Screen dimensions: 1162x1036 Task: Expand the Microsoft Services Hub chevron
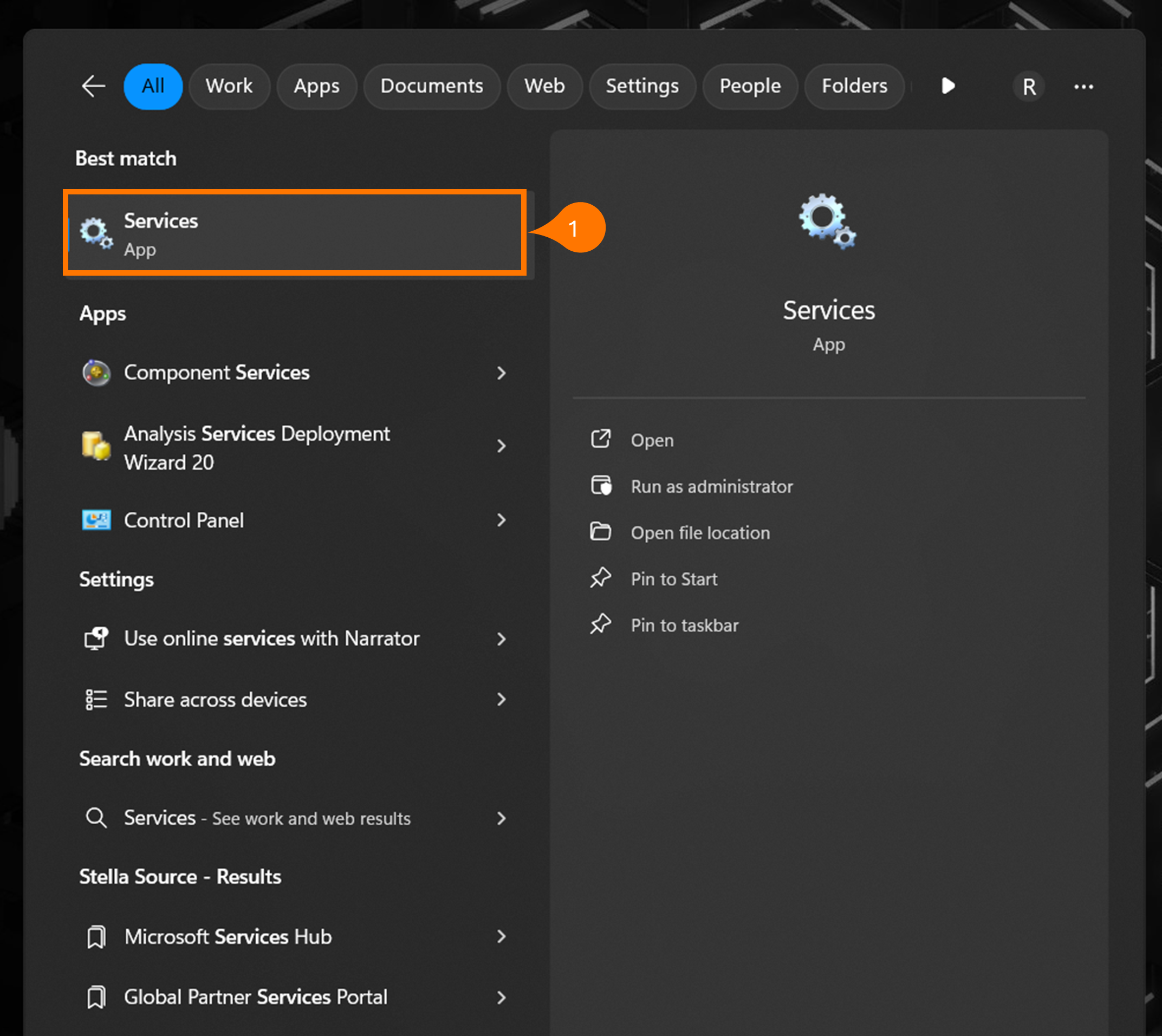pyautogui.click(x=501, y=937)
